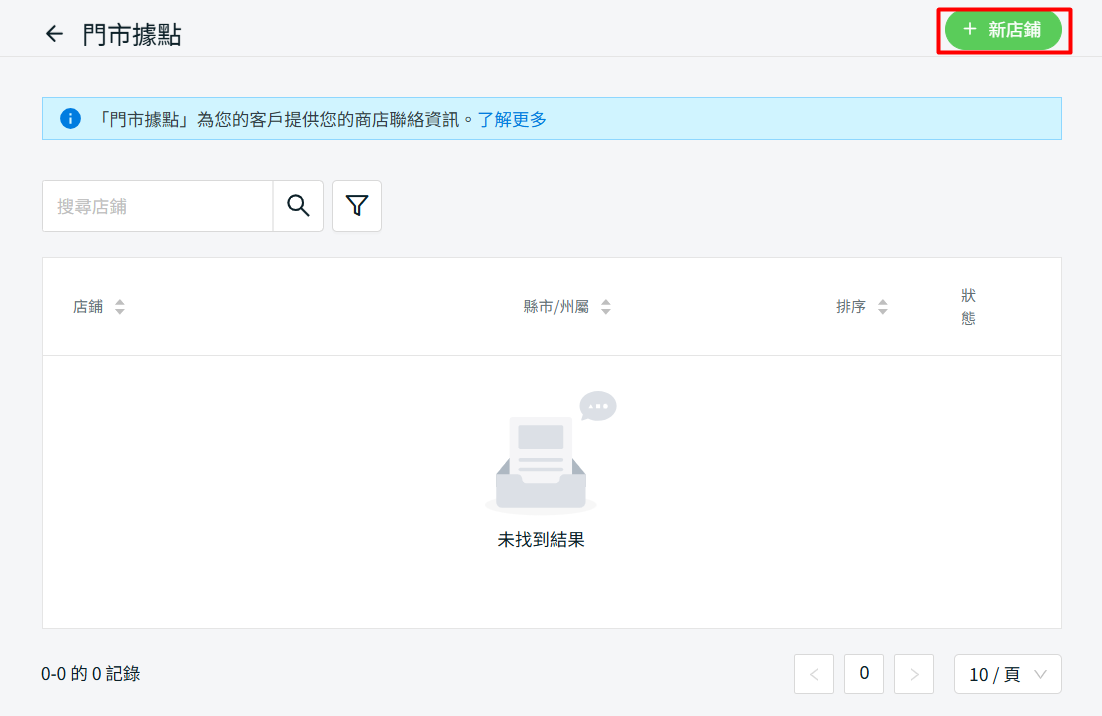Click the 店鋪 column header label

click(88, 307)
